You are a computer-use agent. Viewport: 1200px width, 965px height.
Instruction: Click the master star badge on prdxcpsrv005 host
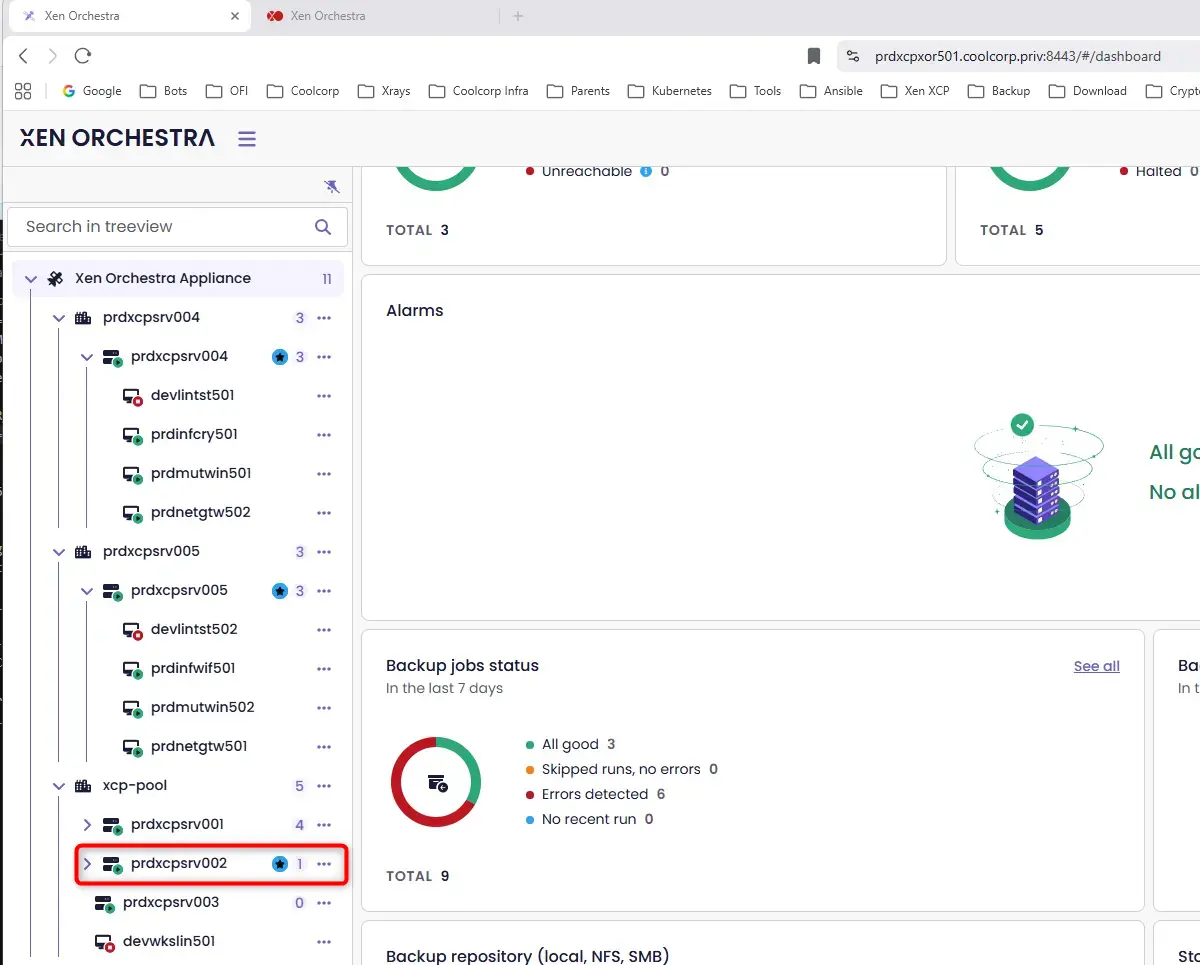click(280, 591)
